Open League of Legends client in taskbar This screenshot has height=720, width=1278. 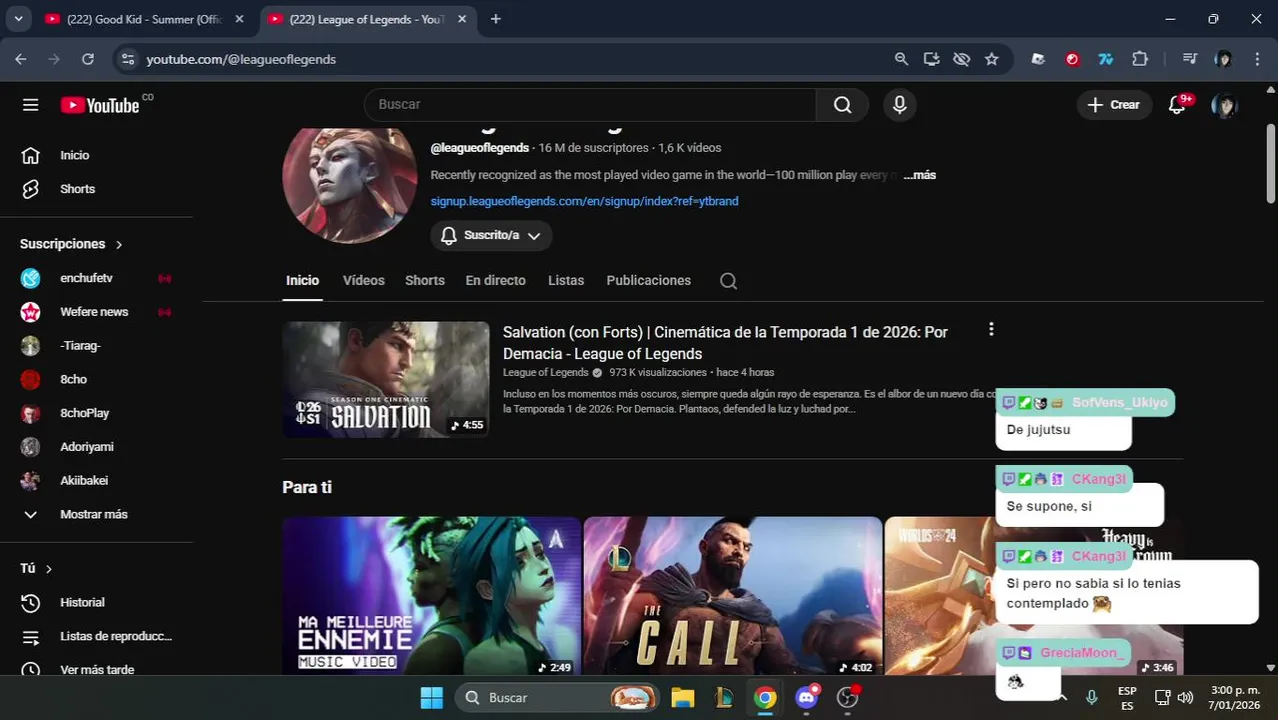pos(724,697)
